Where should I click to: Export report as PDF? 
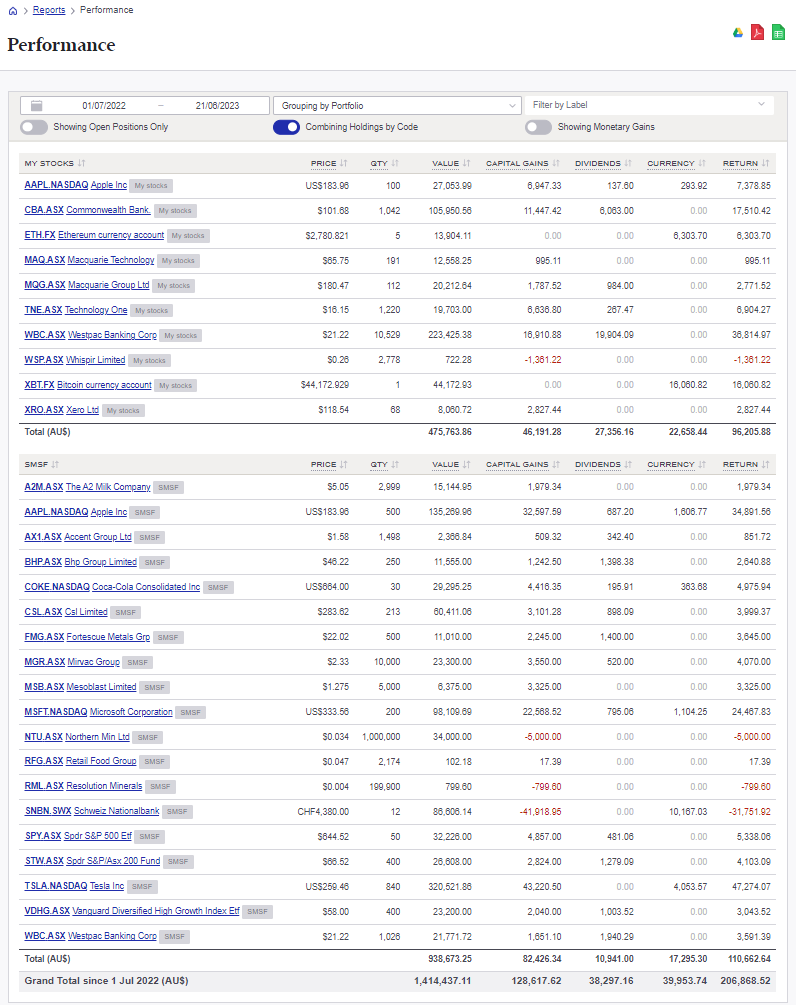(x=758, y=32)
